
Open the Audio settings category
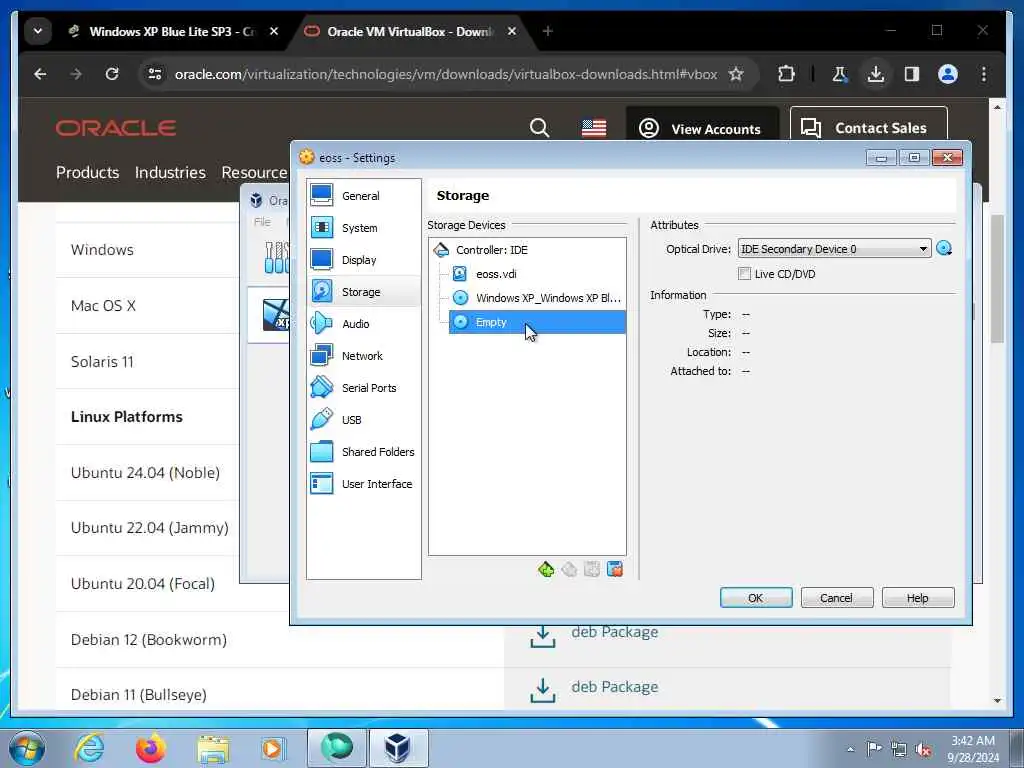point(363,323)
